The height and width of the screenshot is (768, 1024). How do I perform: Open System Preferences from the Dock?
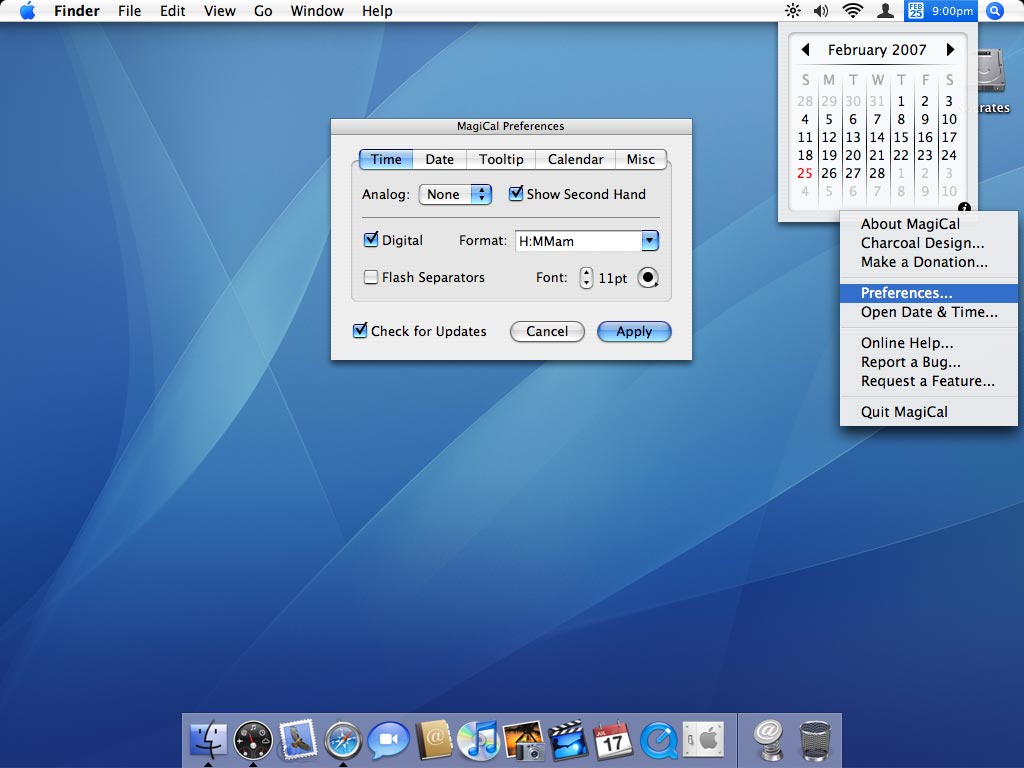click(703, 740)
